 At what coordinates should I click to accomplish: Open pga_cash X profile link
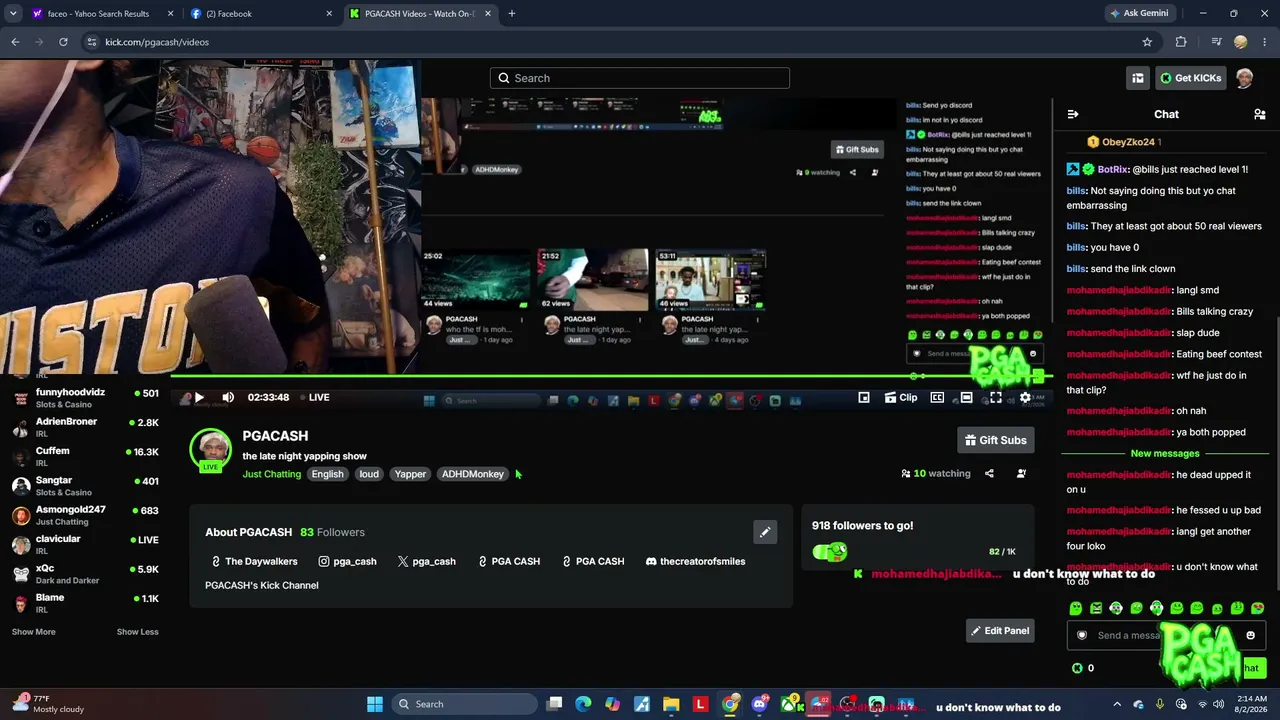427,562
